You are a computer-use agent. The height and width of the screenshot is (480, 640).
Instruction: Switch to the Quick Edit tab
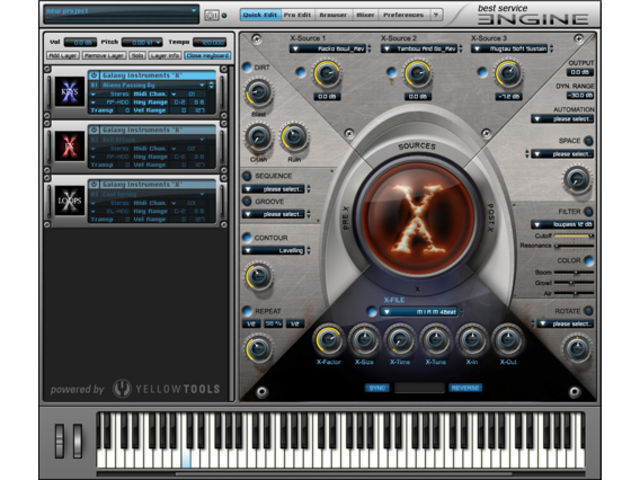pos(260,15)
